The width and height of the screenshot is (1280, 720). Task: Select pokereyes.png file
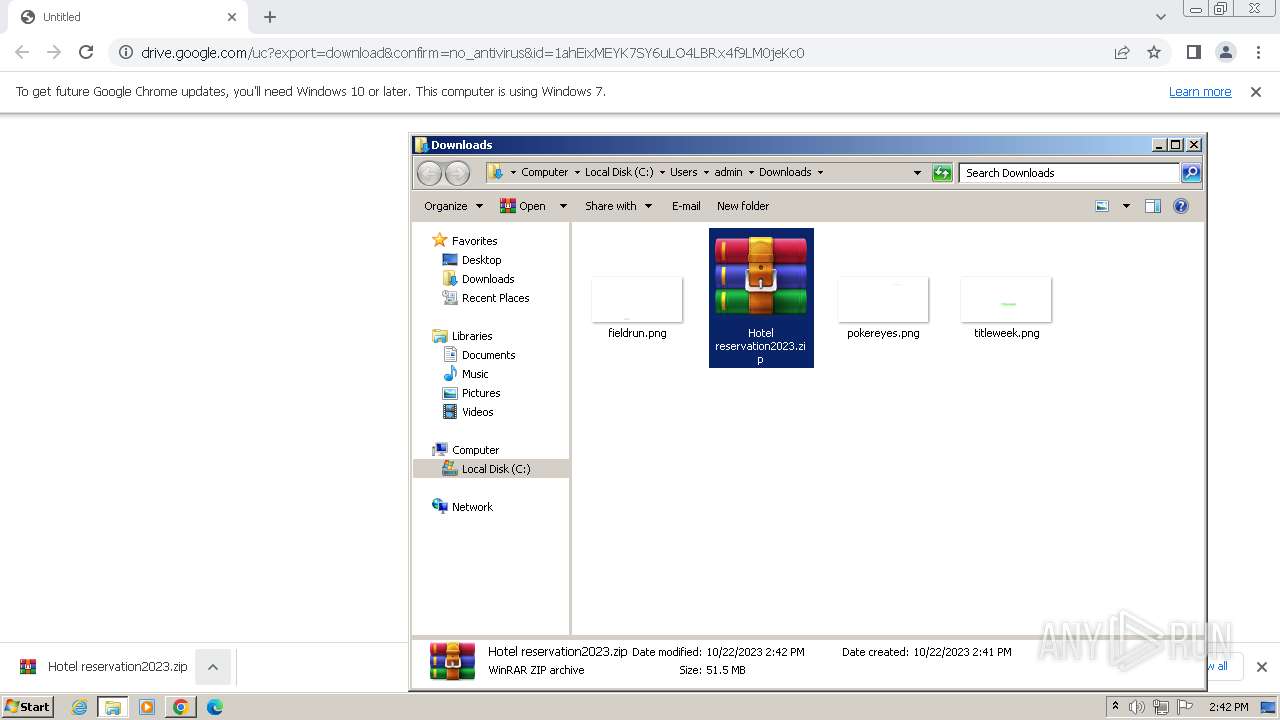pyautogui.click(x=883, y=308)
